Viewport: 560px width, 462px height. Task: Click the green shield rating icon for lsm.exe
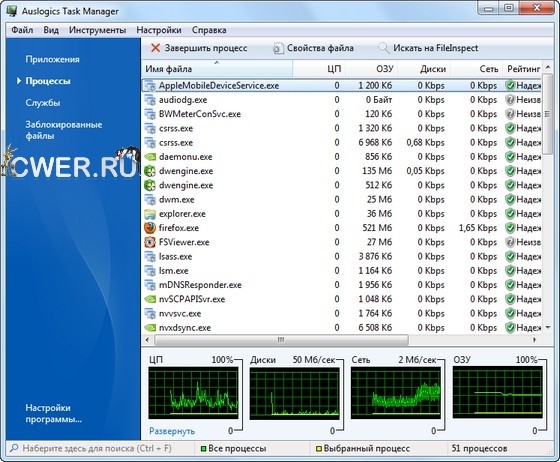510,271
